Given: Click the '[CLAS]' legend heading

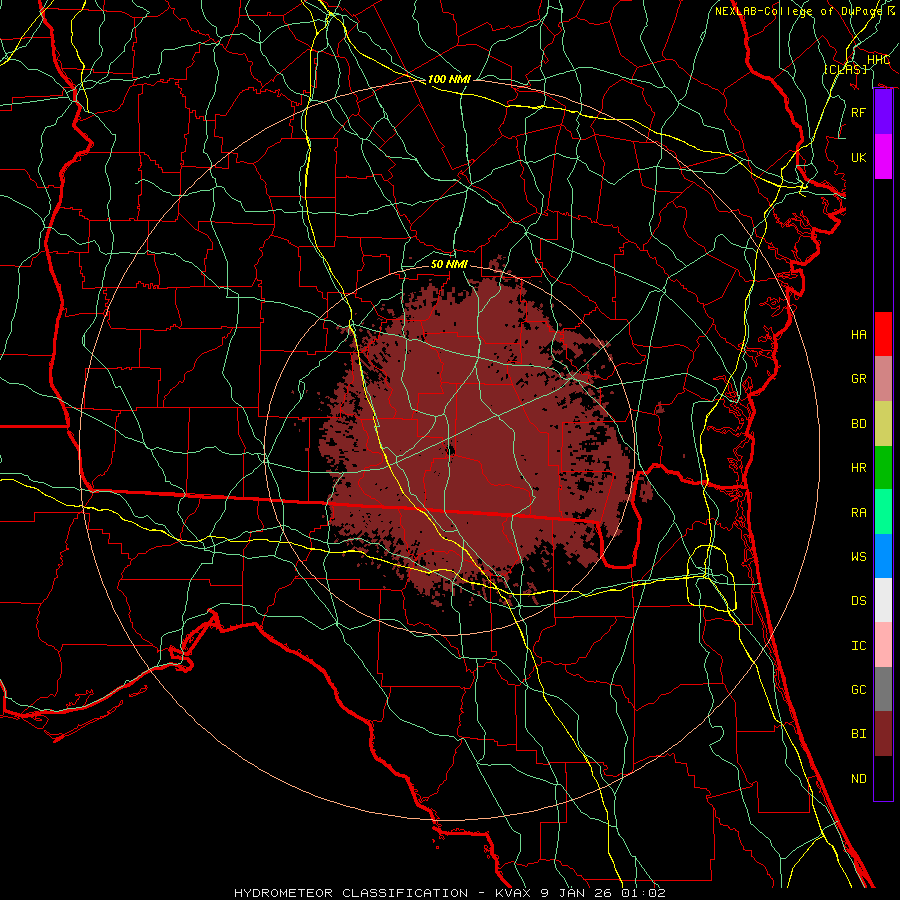Looking at the screenshot, I should click(x=845, y=69).
